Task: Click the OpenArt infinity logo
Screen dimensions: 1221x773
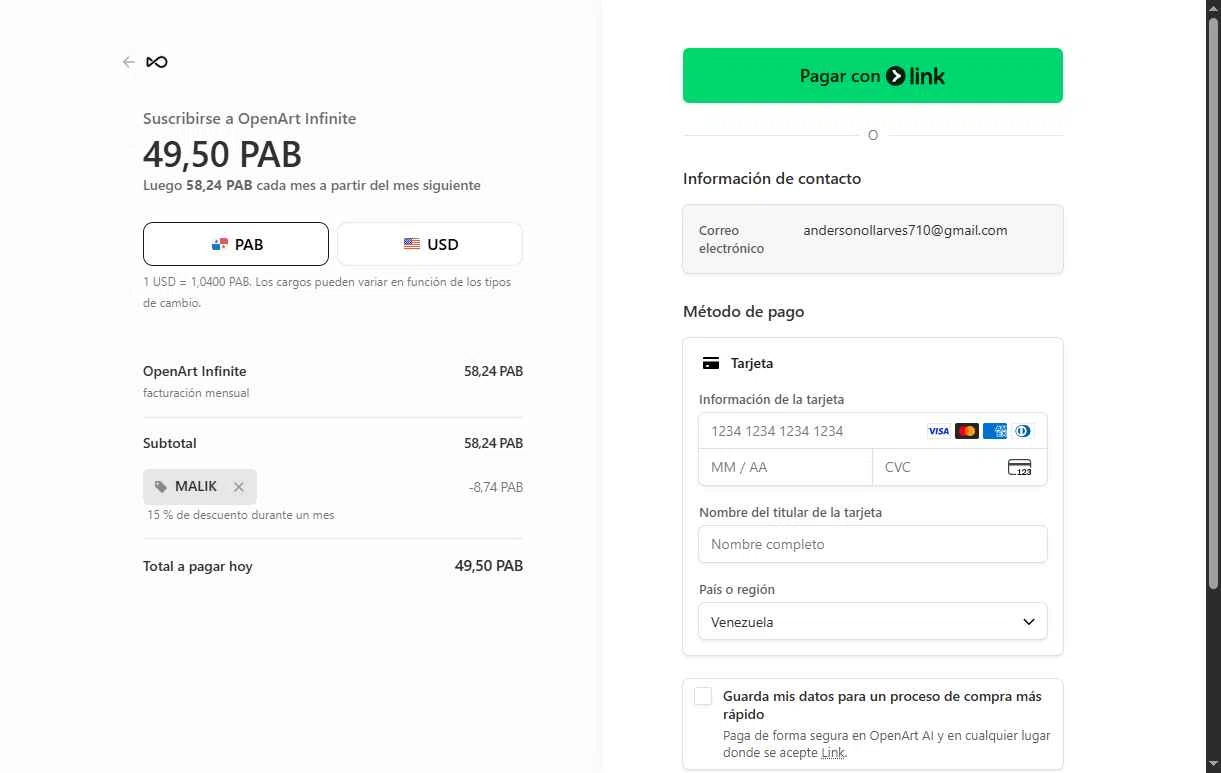Action: pos(157,62)
